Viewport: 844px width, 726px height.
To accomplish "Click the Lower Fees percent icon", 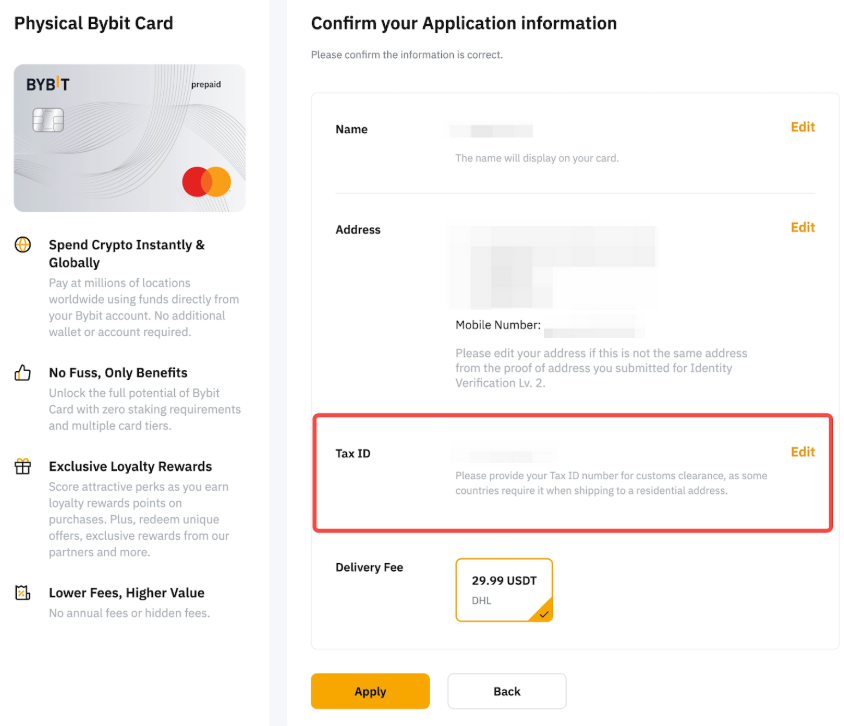I will coord(22,593).
